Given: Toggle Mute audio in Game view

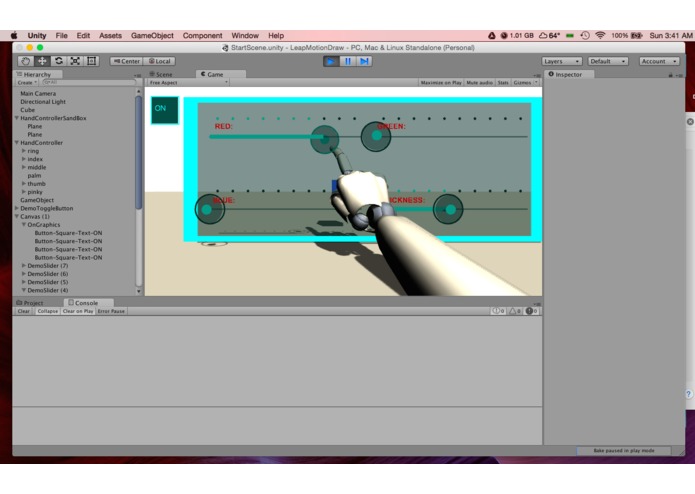Looking at the screenshot, I should pyautogui.click(x=479, y=82).
